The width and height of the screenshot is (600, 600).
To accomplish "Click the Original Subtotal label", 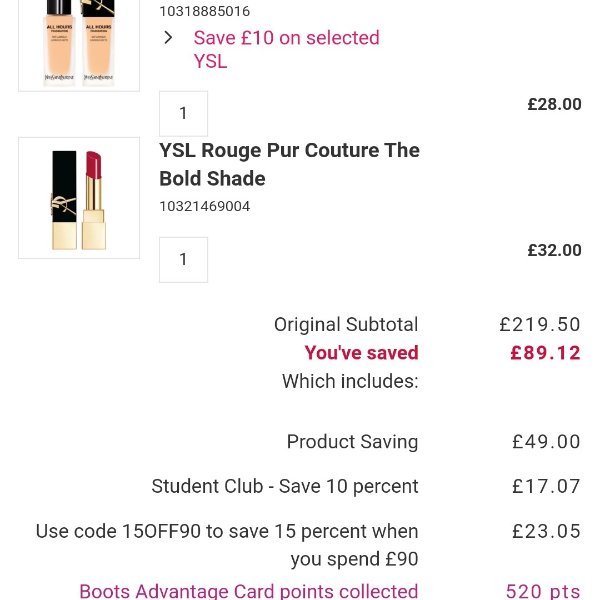I will tap(346, 324).
